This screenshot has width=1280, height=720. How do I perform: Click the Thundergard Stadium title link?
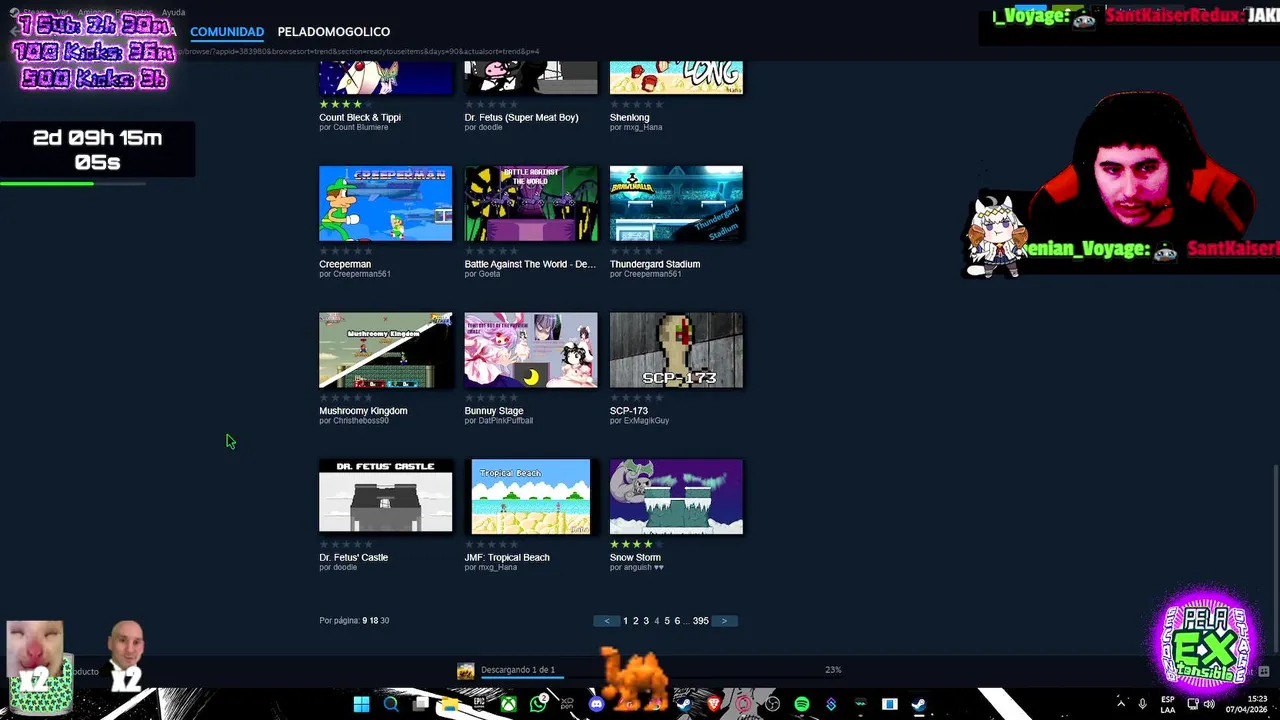click(x=655, y=264)
